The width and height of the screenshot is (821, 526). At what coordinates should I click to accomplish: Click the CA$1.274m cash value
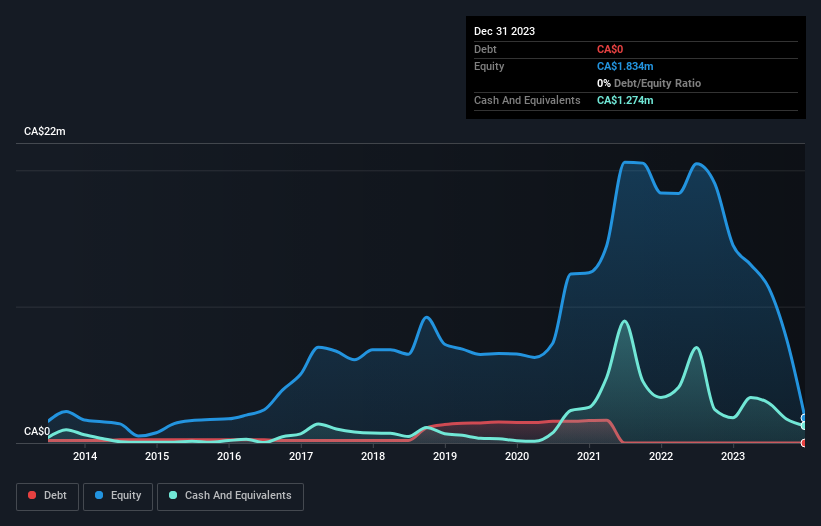[x=625, y=100]
